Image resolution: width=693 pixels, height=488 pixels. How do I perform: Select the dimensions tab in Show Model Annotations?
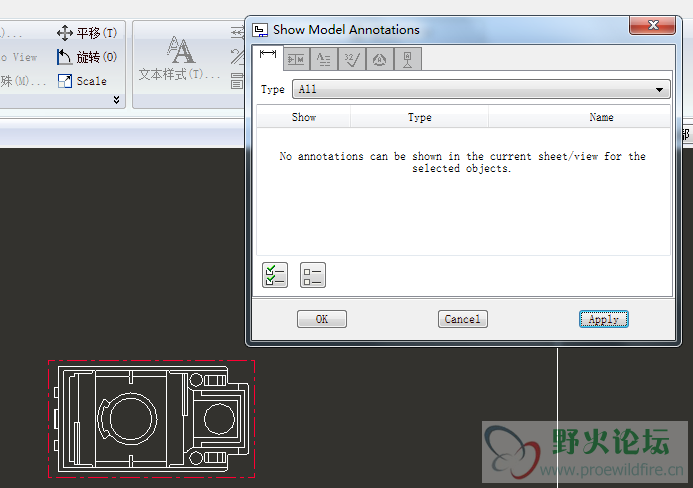(x=268, y=58)
